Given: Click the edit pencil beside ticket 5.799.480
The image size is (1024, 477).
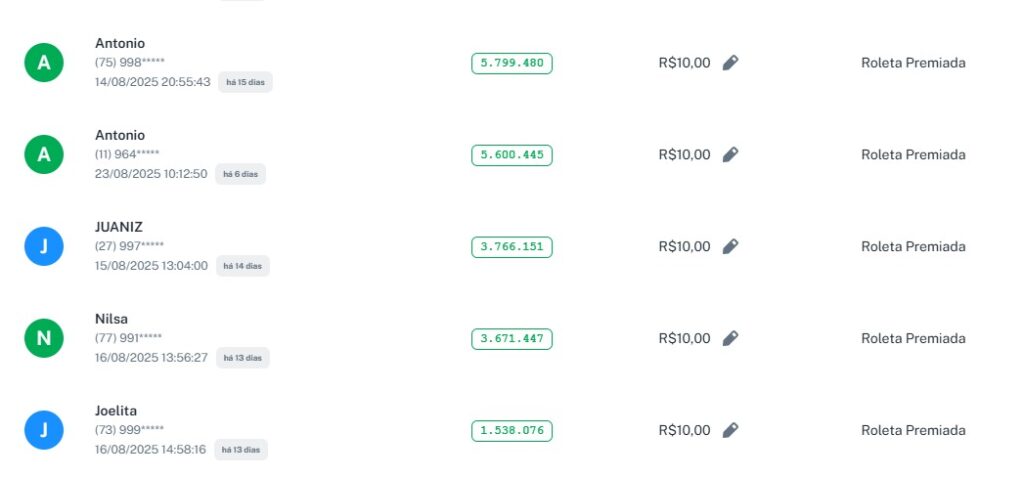Looking at the screenshot, I should (730, 63).
